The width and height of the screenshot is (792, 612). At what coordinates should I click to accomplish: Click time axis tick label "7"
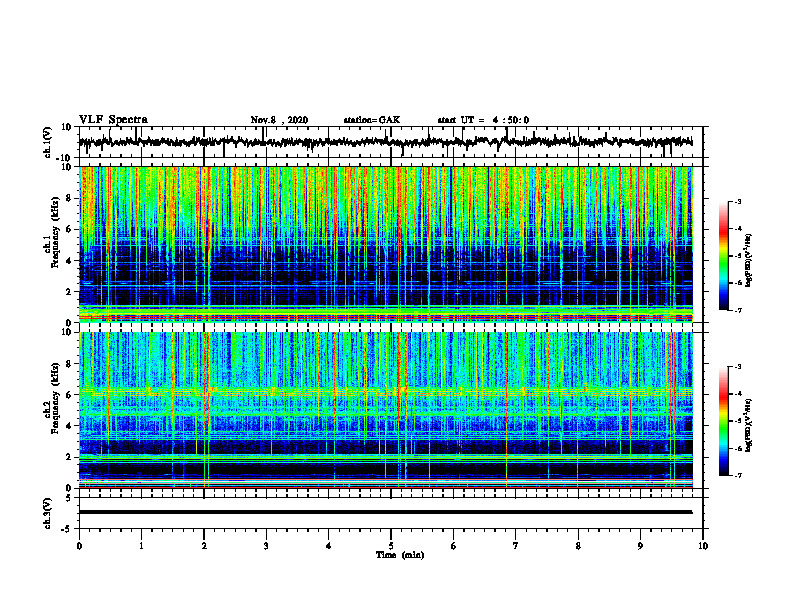pos(516,546)
